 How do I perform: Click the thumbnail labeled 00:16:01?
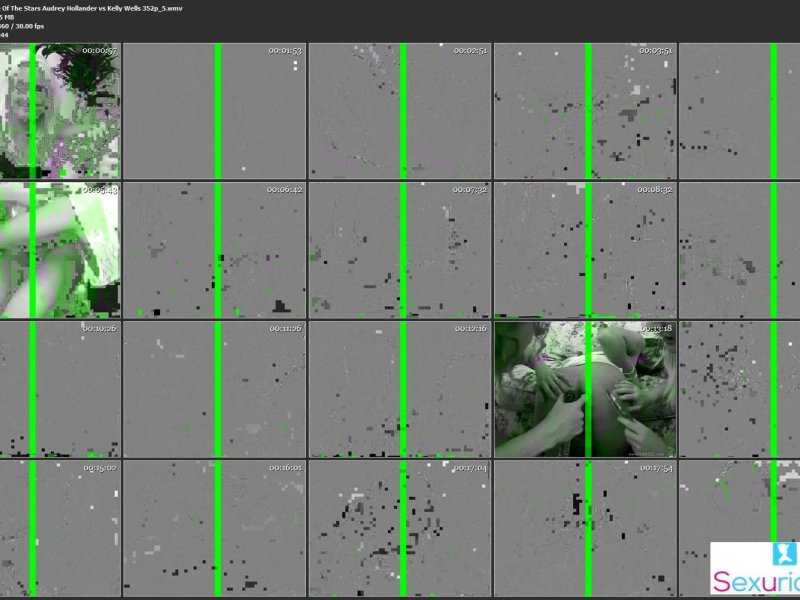[x=214, y=527]
